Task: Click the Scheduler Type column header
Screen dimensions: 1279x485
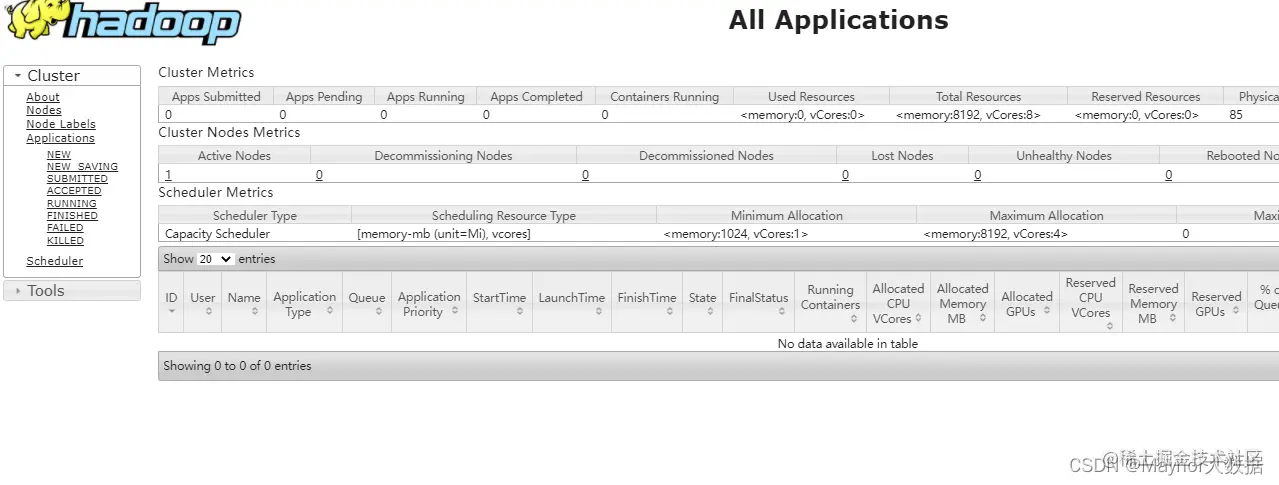Action: [255, 216]
